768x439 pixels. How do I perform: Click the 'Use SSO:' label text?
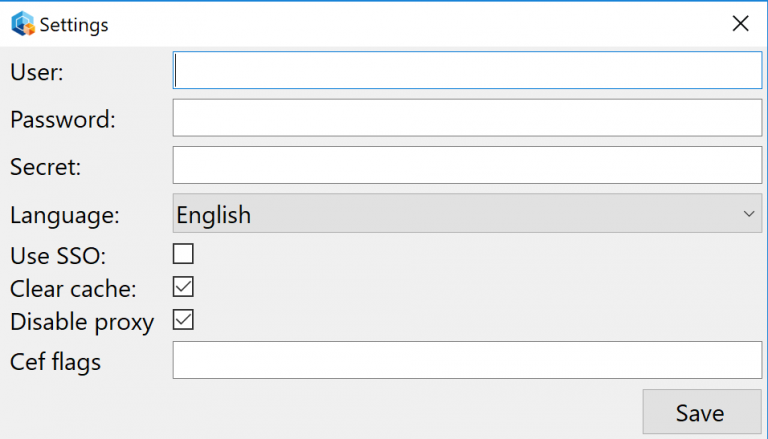[x=58, y=256]
